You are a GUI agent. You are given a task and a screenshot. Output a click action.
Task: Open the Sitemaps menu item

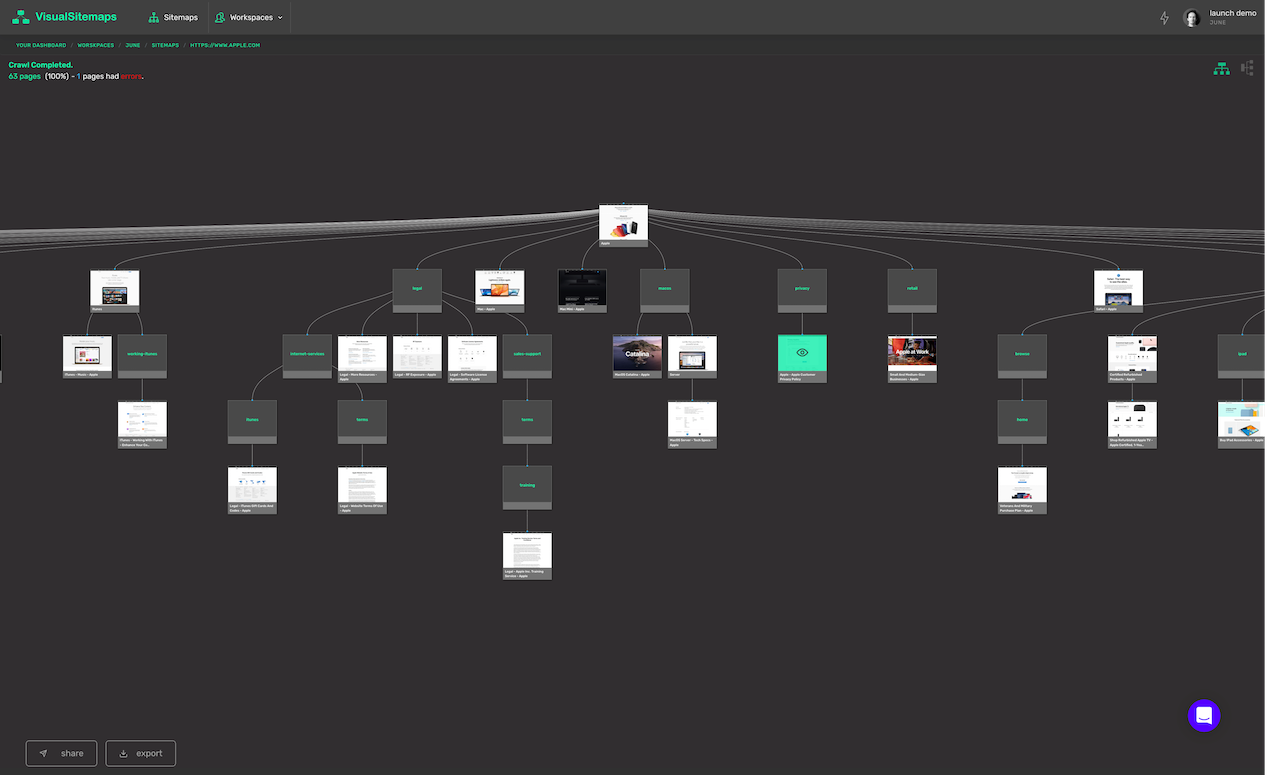(173, 17)
